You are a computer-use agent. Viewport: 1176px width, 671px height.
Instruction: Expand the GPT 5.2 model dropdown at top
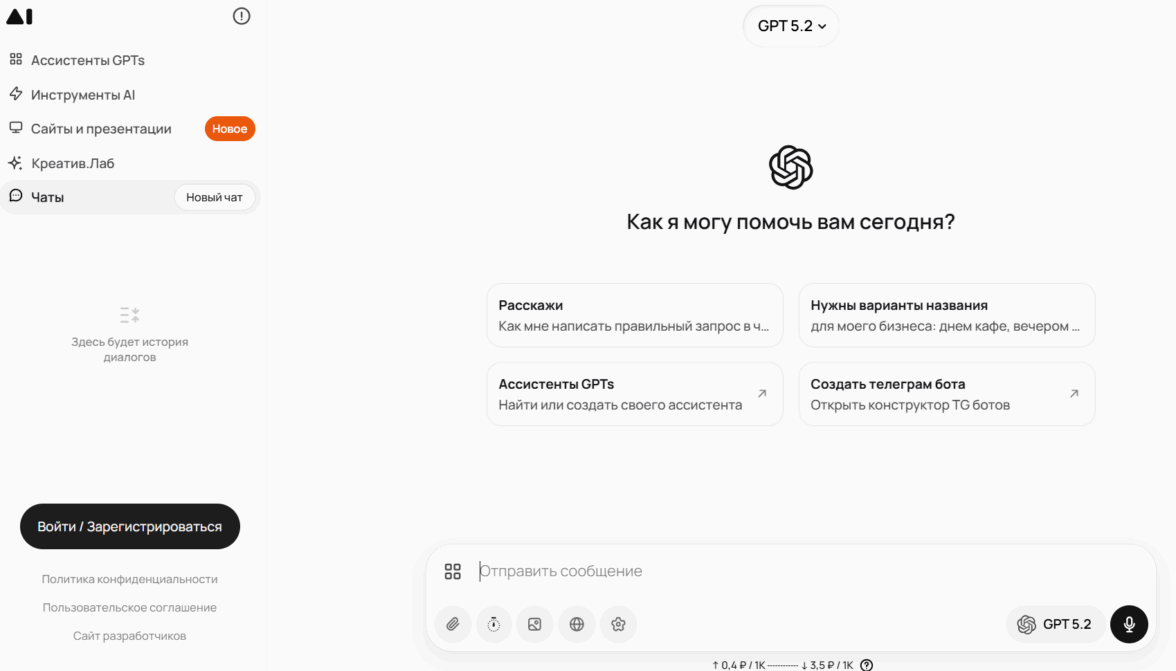click(x=790, y=26)
